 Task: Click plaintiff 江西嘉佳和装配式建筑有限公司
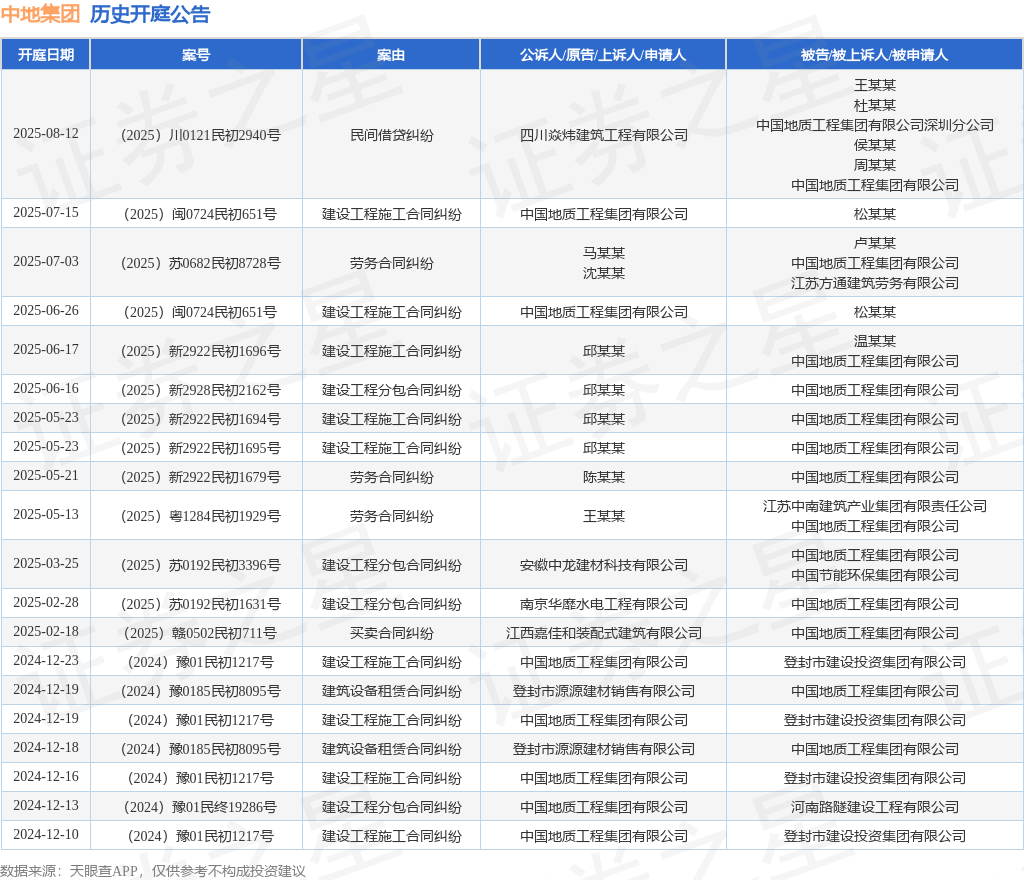[603, 633]
